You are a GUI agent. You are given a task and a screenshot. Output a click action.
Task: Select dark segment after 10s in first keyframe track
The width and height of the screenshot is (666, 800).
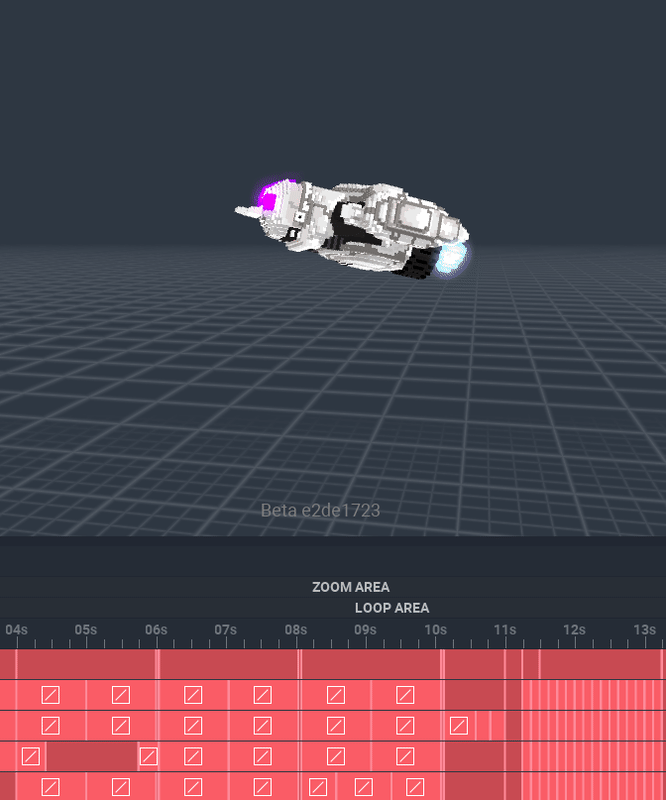[x=475, y=695]
